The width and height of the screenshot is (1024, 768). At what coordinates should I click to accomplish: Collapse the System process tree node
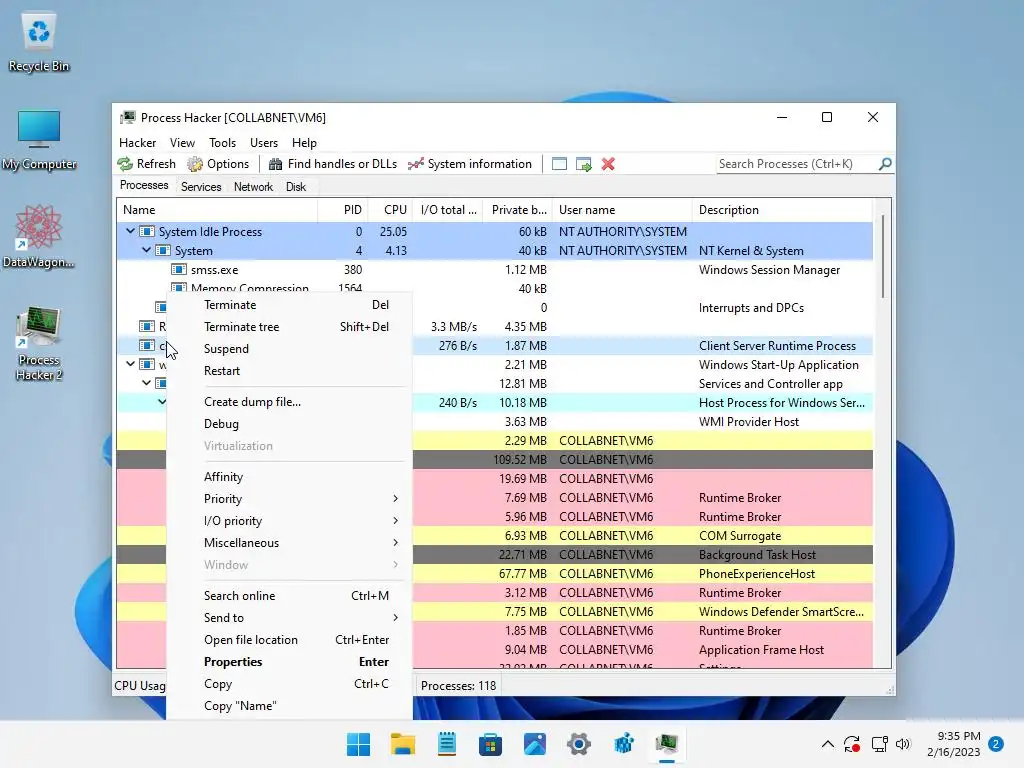click(146, 250)
